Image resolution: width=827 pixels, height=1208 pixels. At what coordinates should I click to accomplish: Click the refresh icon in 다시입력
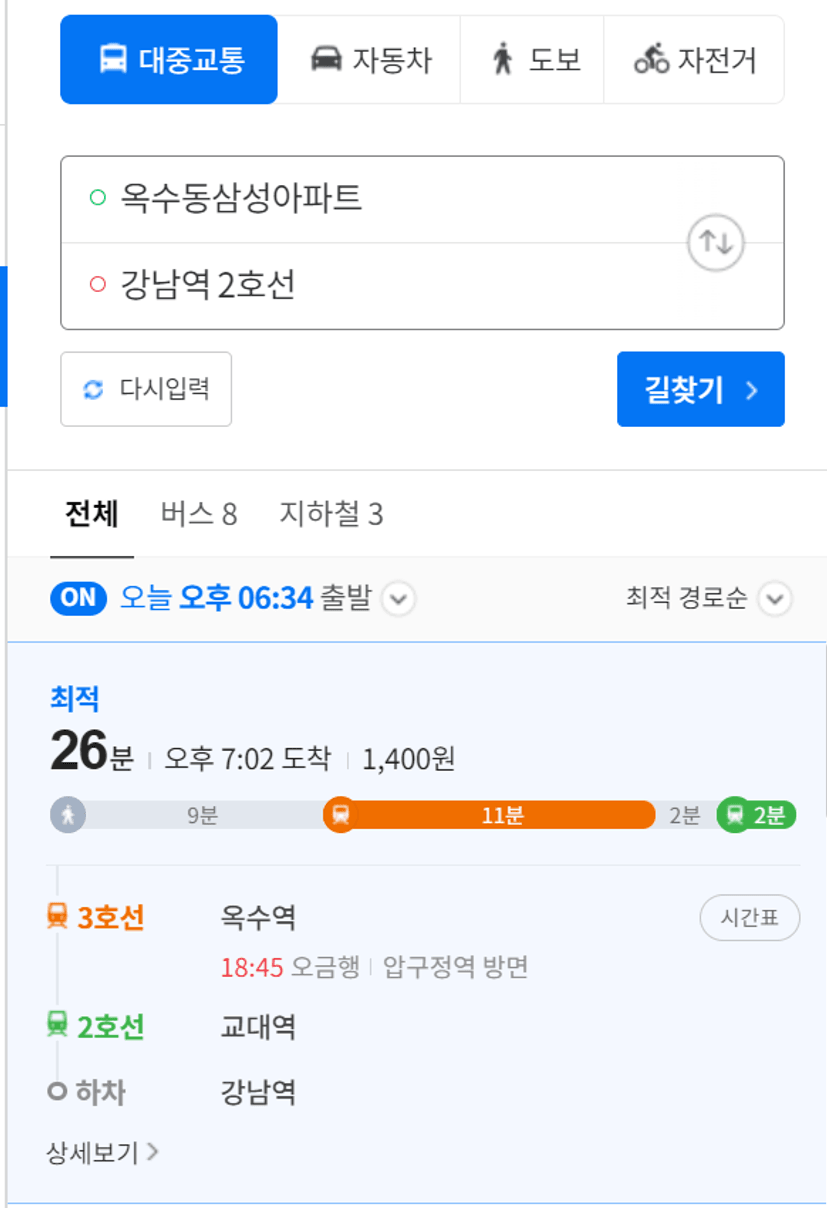93,389
